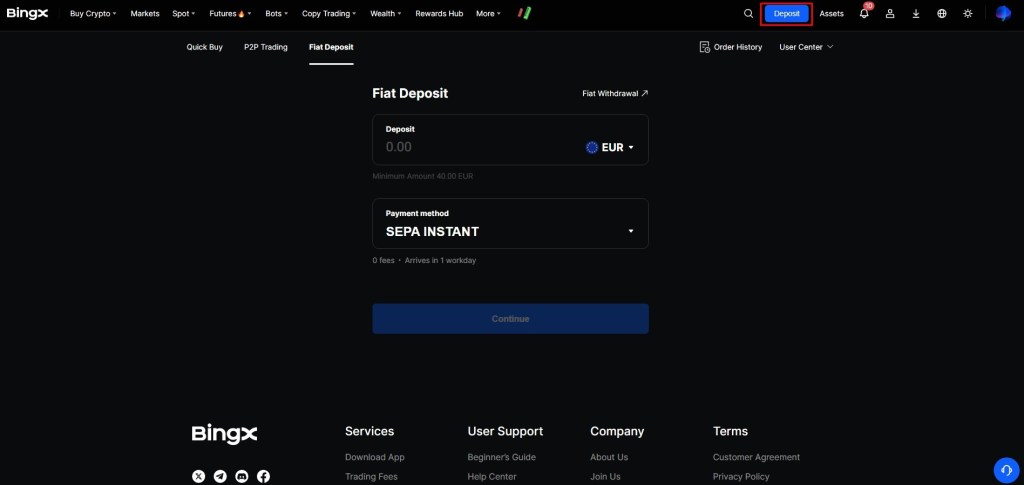Image resolution: width=1024 pixels, height=485 pixels.
Task: Open the Download App footer link
Action: [x=375, y=457]
